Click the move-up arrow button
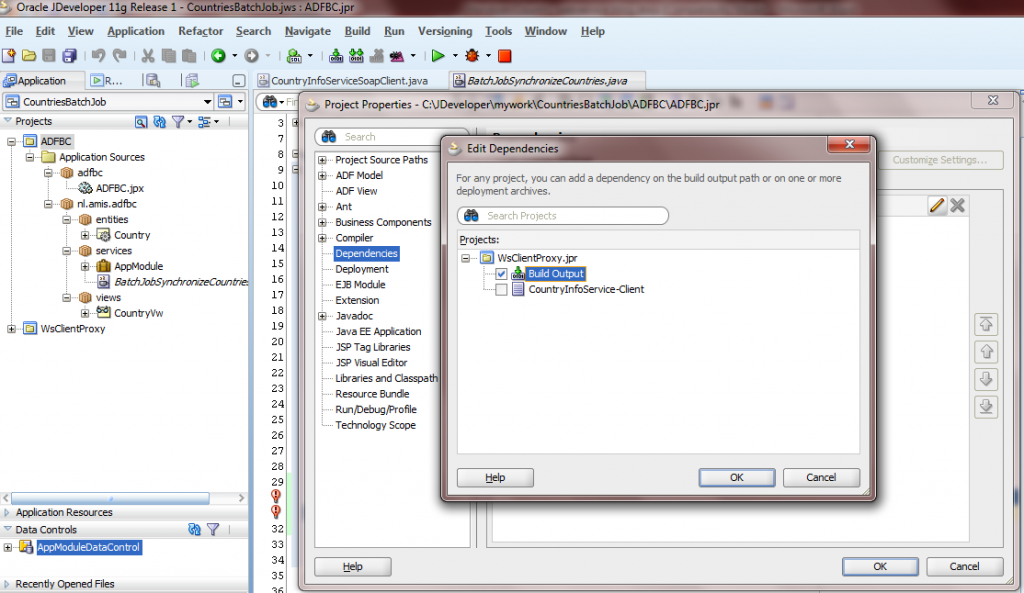1024x593 pixels. click(986, 352)
